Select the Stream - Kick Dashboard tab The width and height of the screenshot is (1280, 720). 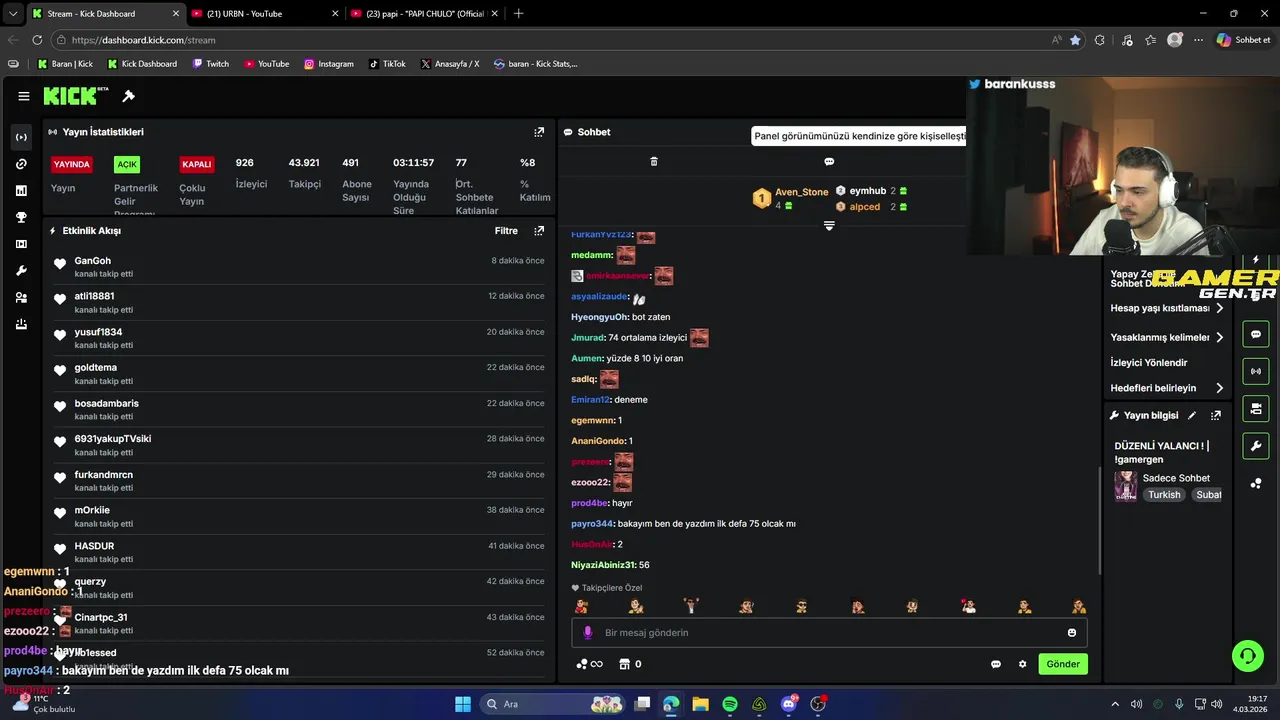click(105, 14)
